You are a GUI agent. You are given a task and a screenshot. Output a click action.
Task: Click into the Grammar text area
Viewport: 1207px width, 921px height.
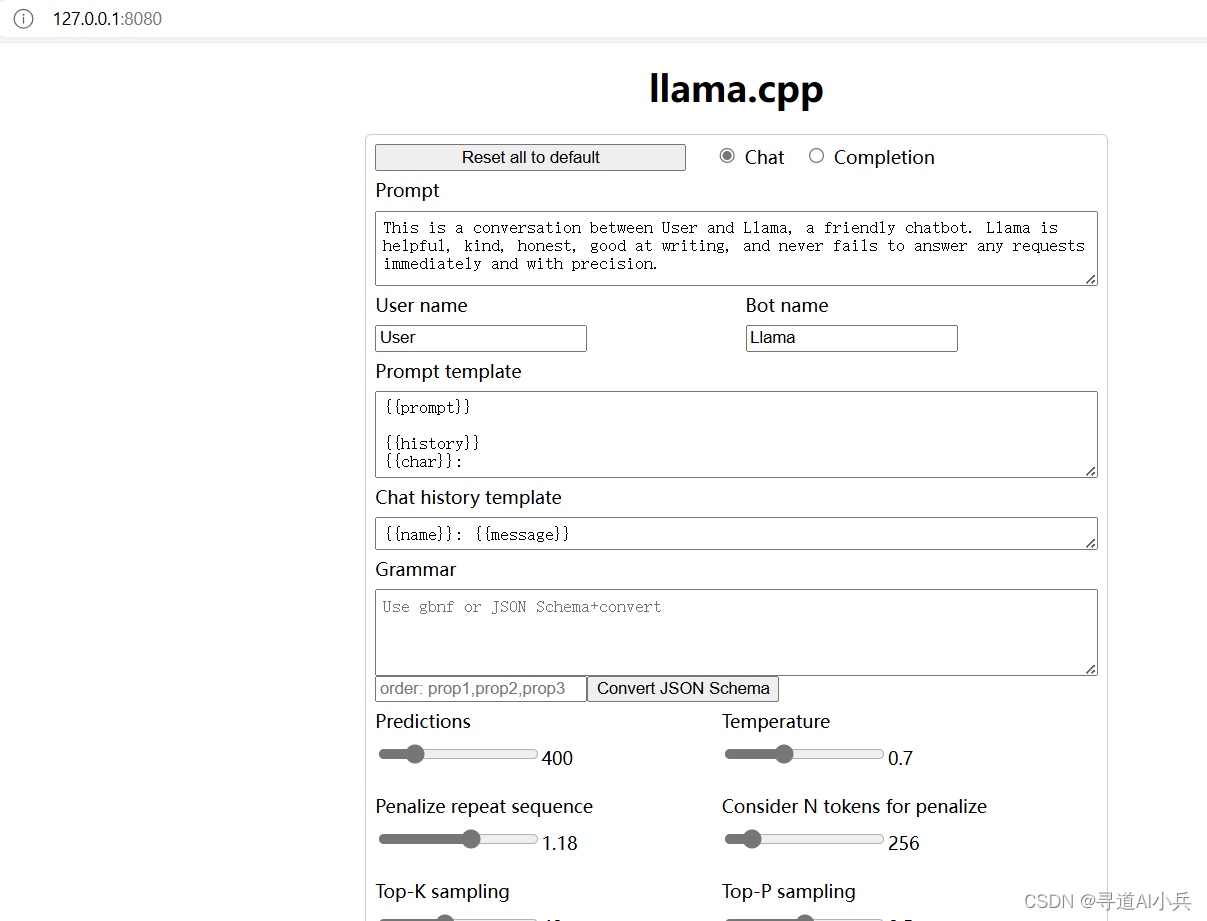pos(736,632)
